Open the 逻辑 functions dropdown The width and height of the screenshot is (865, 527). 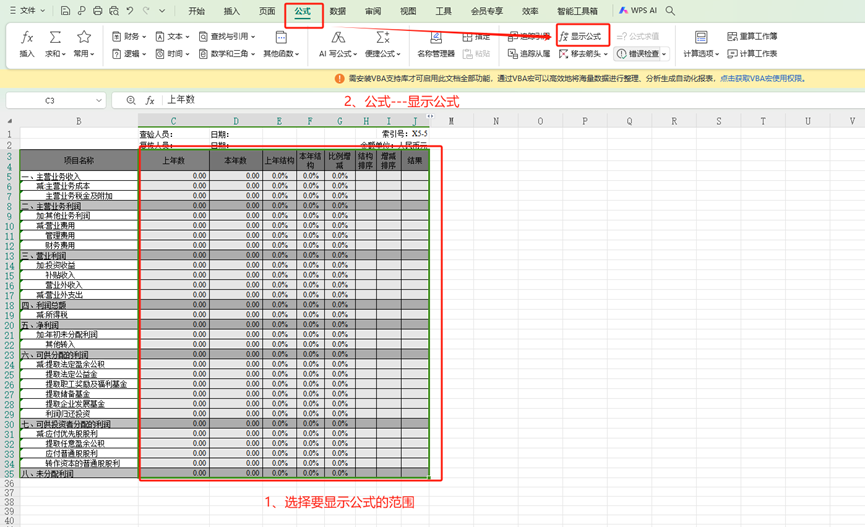129,54
